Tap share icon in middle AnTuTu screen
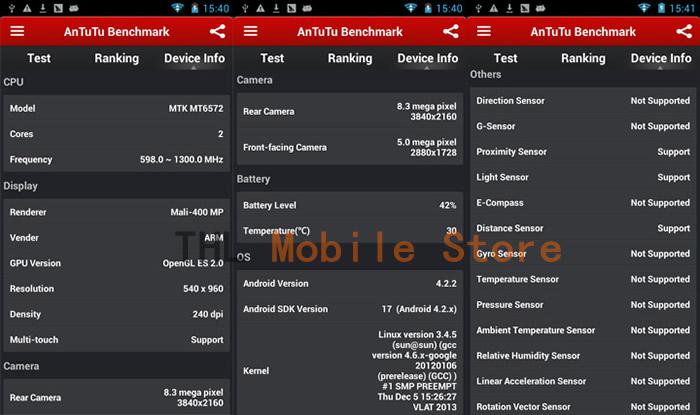 pyautogui.click(x=451, y=31)
